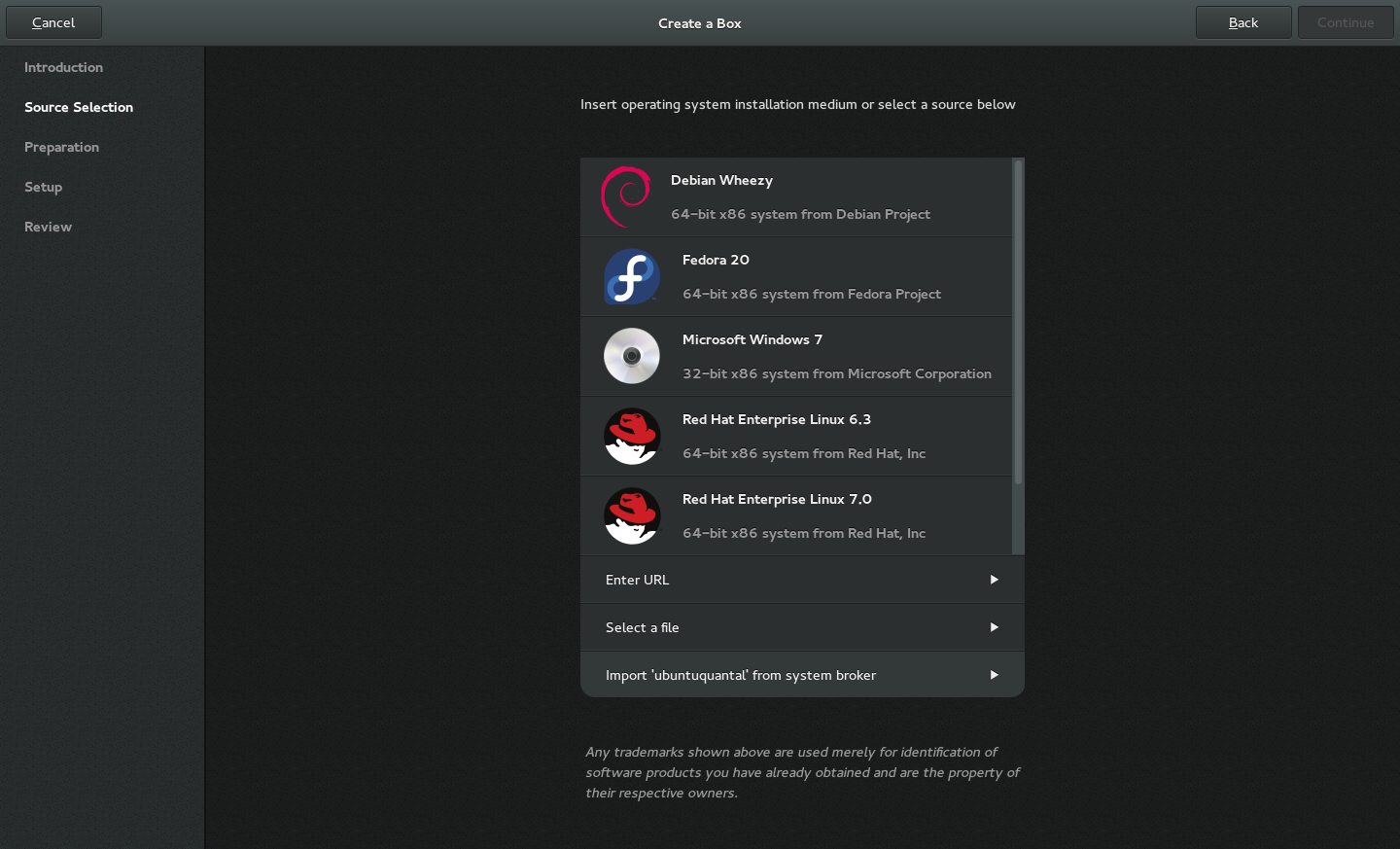This screenshot has height=849, width=1400.
Task: Open the Introduction step in sidebar
Action: click(63, 67)
